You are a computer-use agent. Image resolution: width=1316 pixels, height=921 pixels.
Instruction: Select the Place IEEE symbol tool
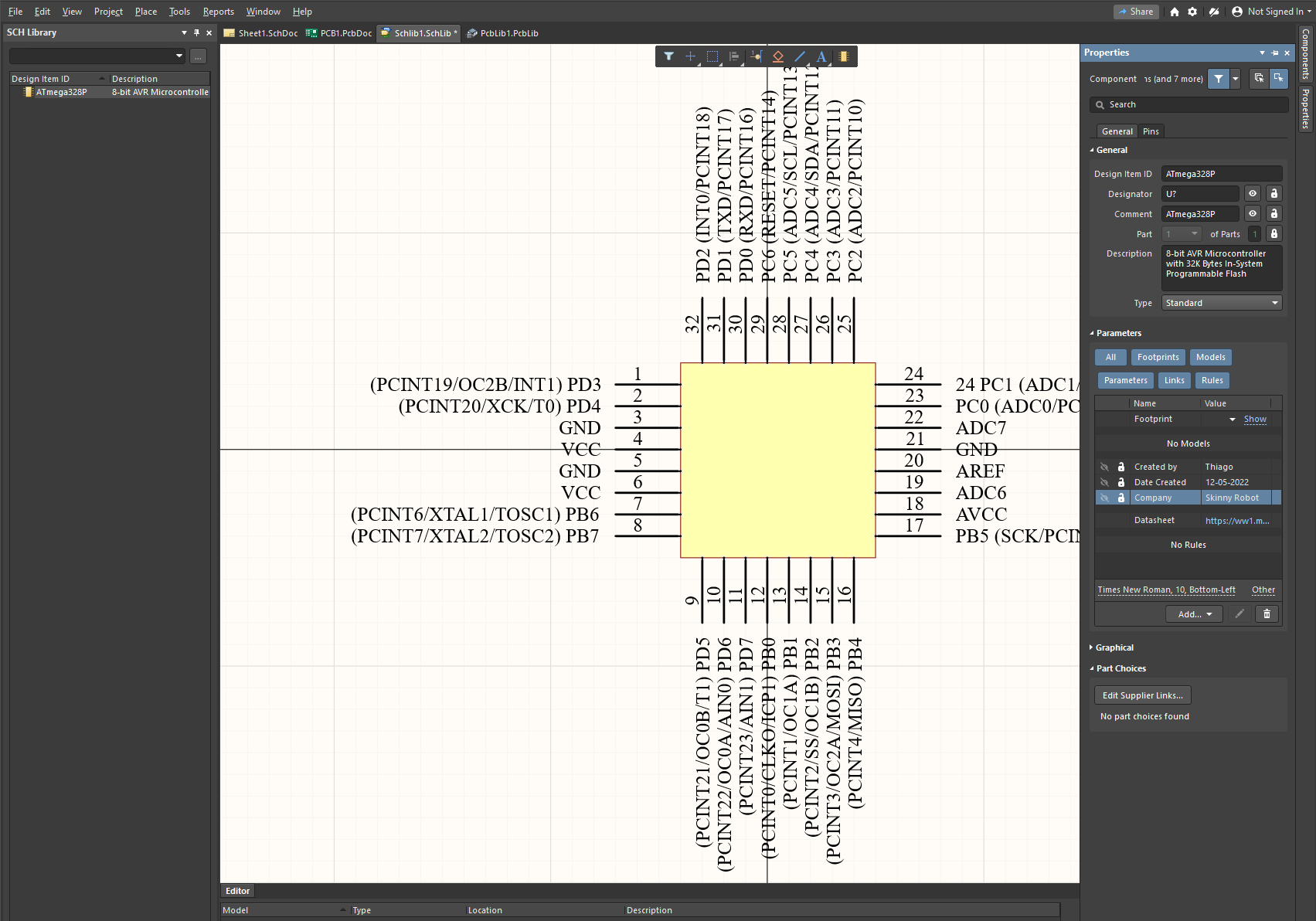coord(778,56)
